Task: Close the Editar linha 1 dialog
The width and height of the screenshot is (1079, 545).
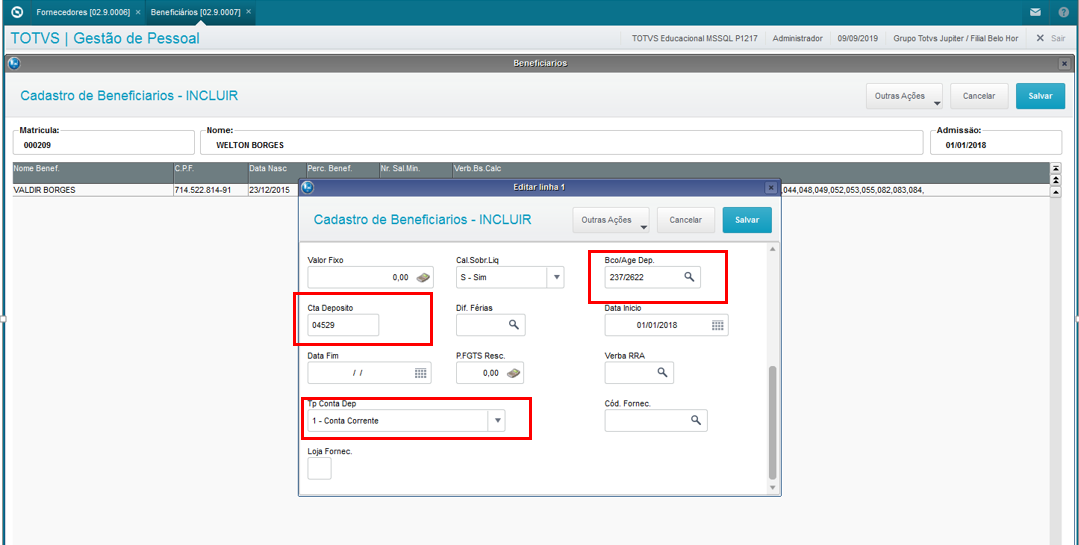Action: 771,187
